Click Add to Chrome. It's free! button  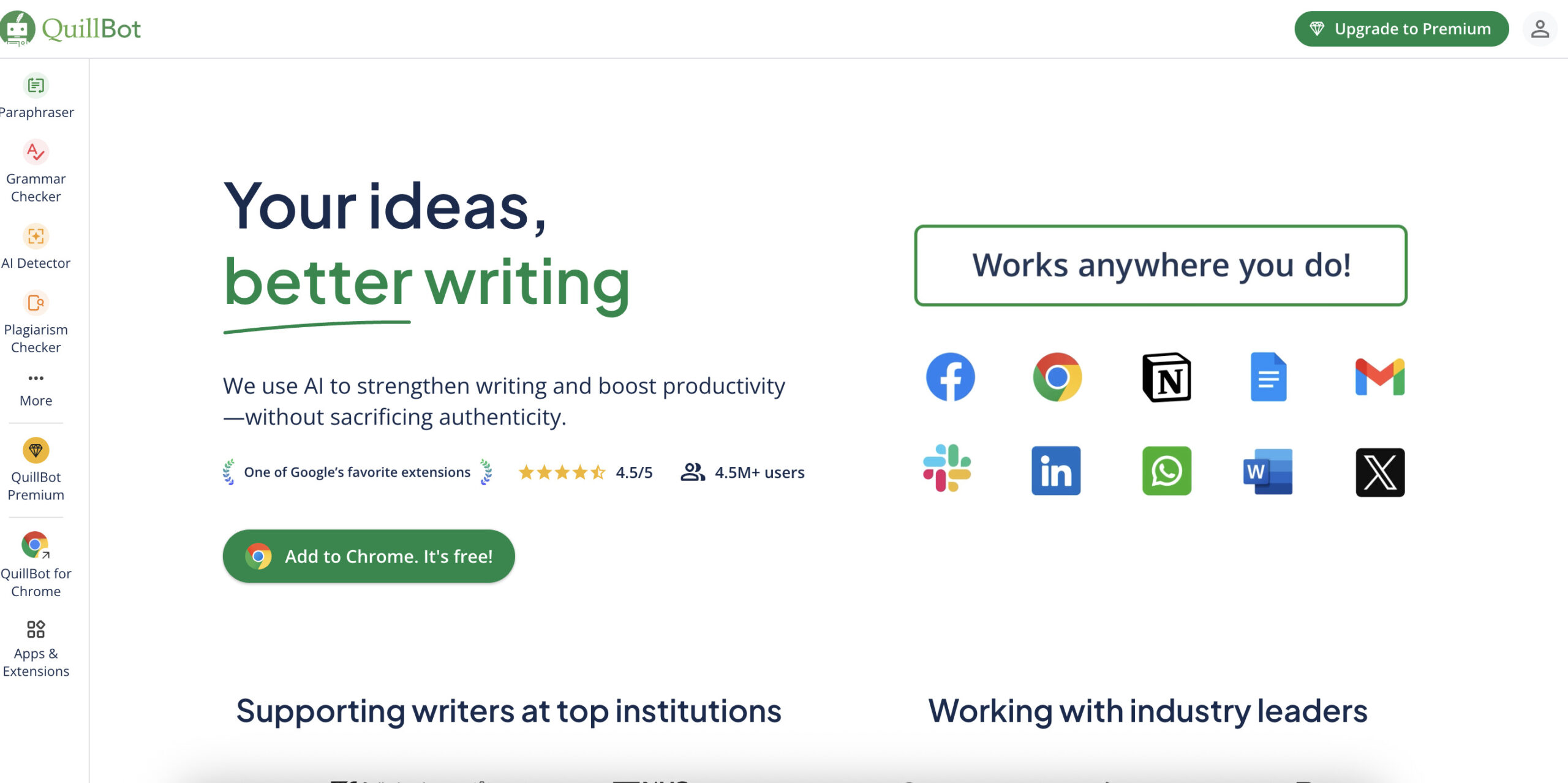[x=369, y=556]
